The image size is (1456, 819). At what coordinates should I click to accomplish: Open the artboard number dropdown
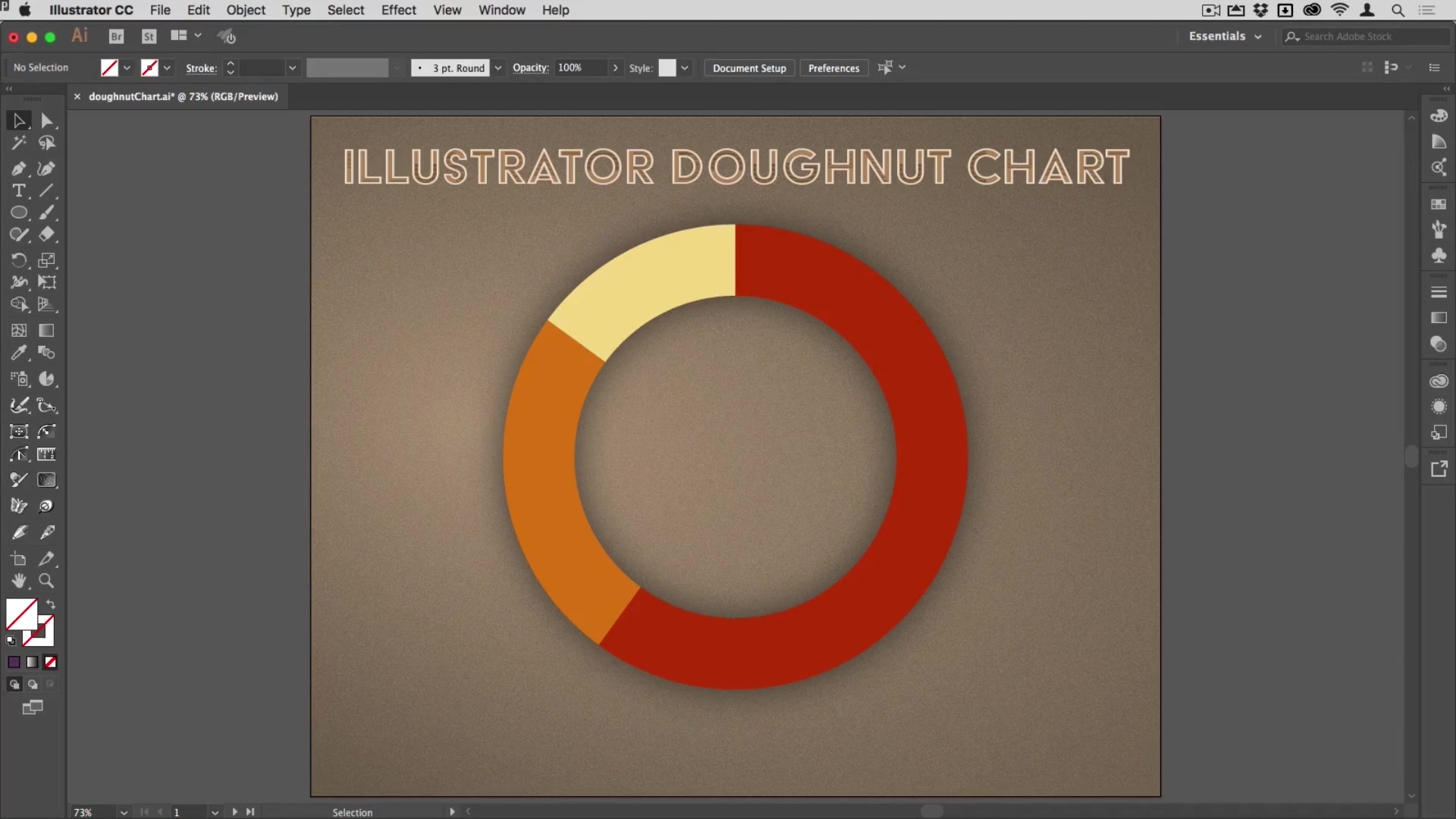click(x=215, y=812)
